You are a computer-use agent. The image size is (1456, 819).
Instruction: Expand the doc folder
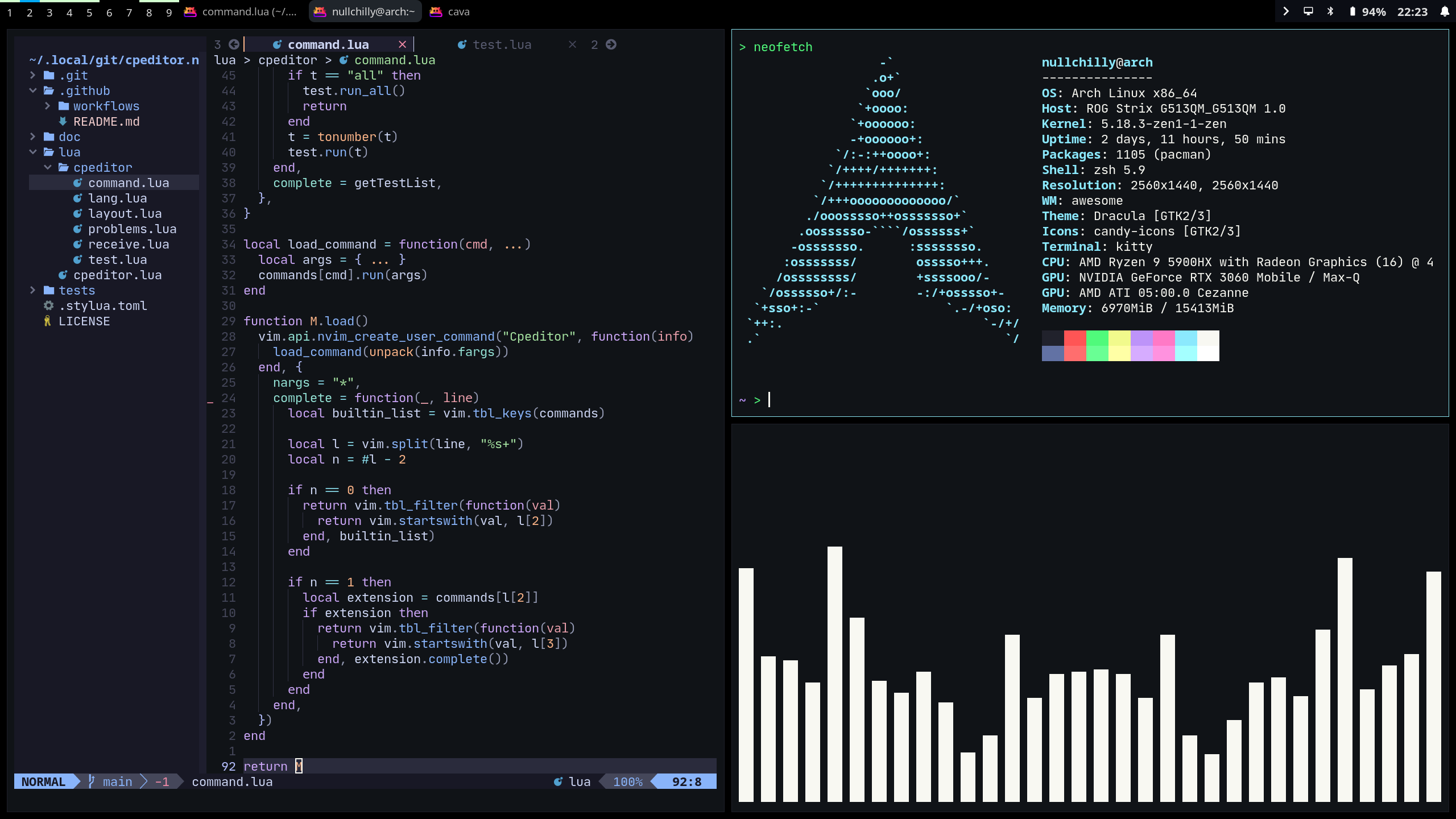coord(33,136)
